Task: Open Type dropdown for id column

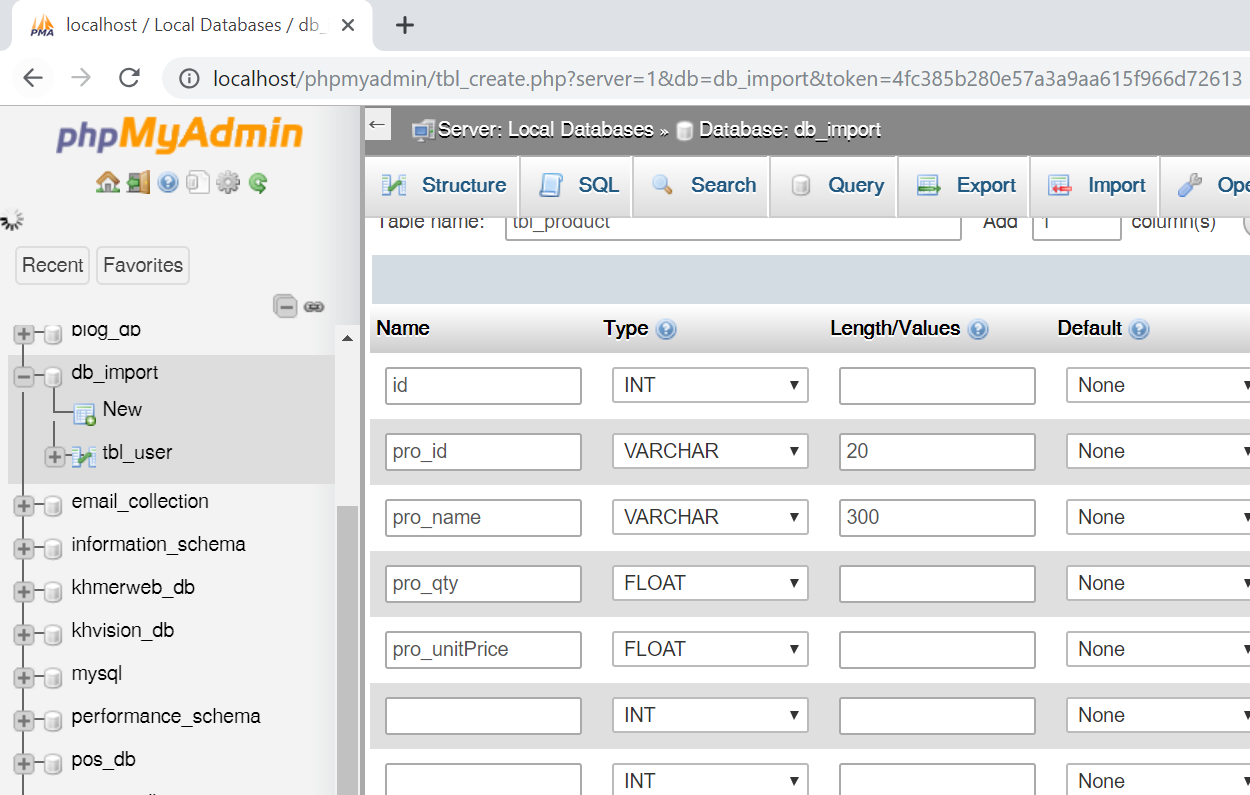Action: (710, 385)
